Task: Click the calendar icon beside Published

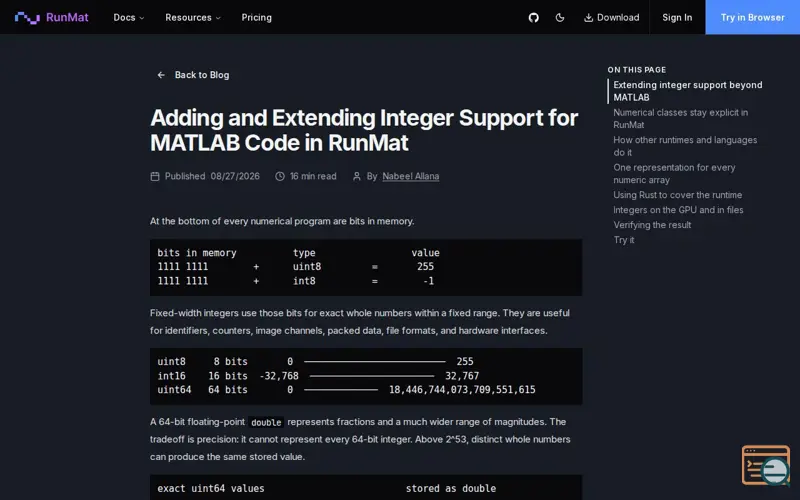Action: point(155,177)
